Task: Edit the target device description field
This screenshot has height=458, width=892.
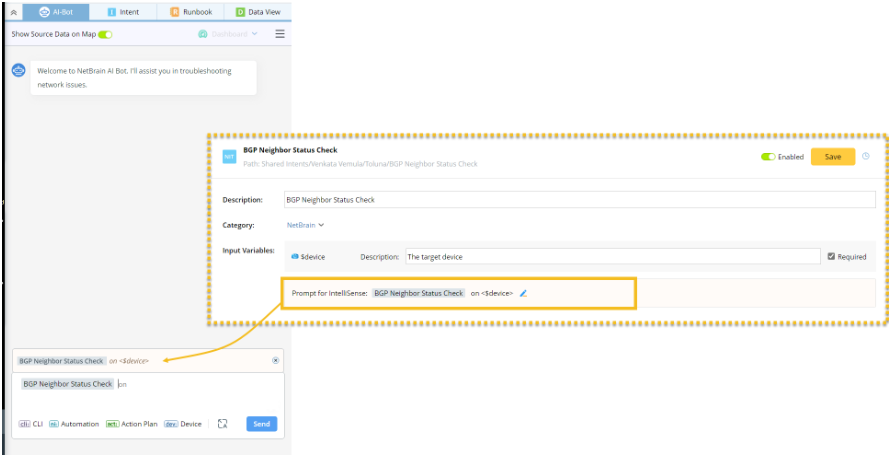Action: tap(613, 257)
